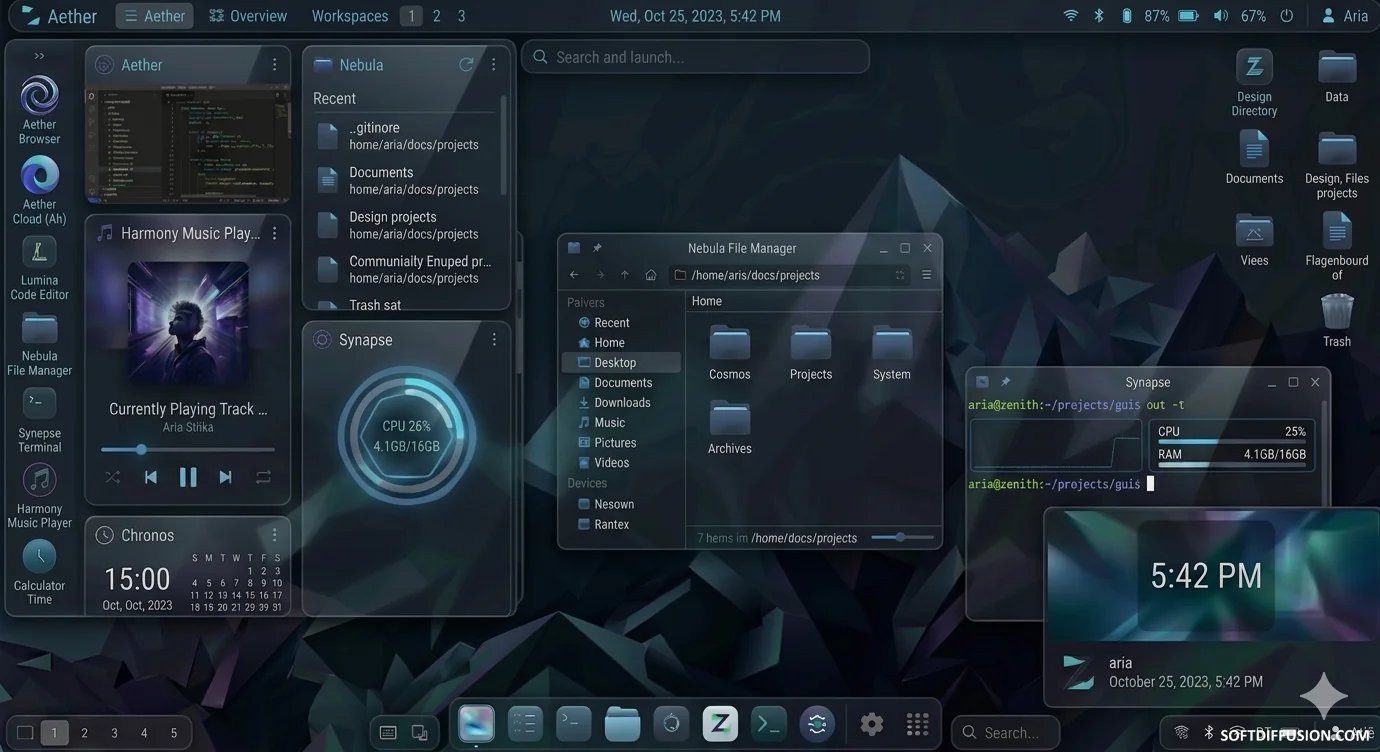Click the Search and launch field
This screenshot has height=752, width=1380.
point(695,57)
